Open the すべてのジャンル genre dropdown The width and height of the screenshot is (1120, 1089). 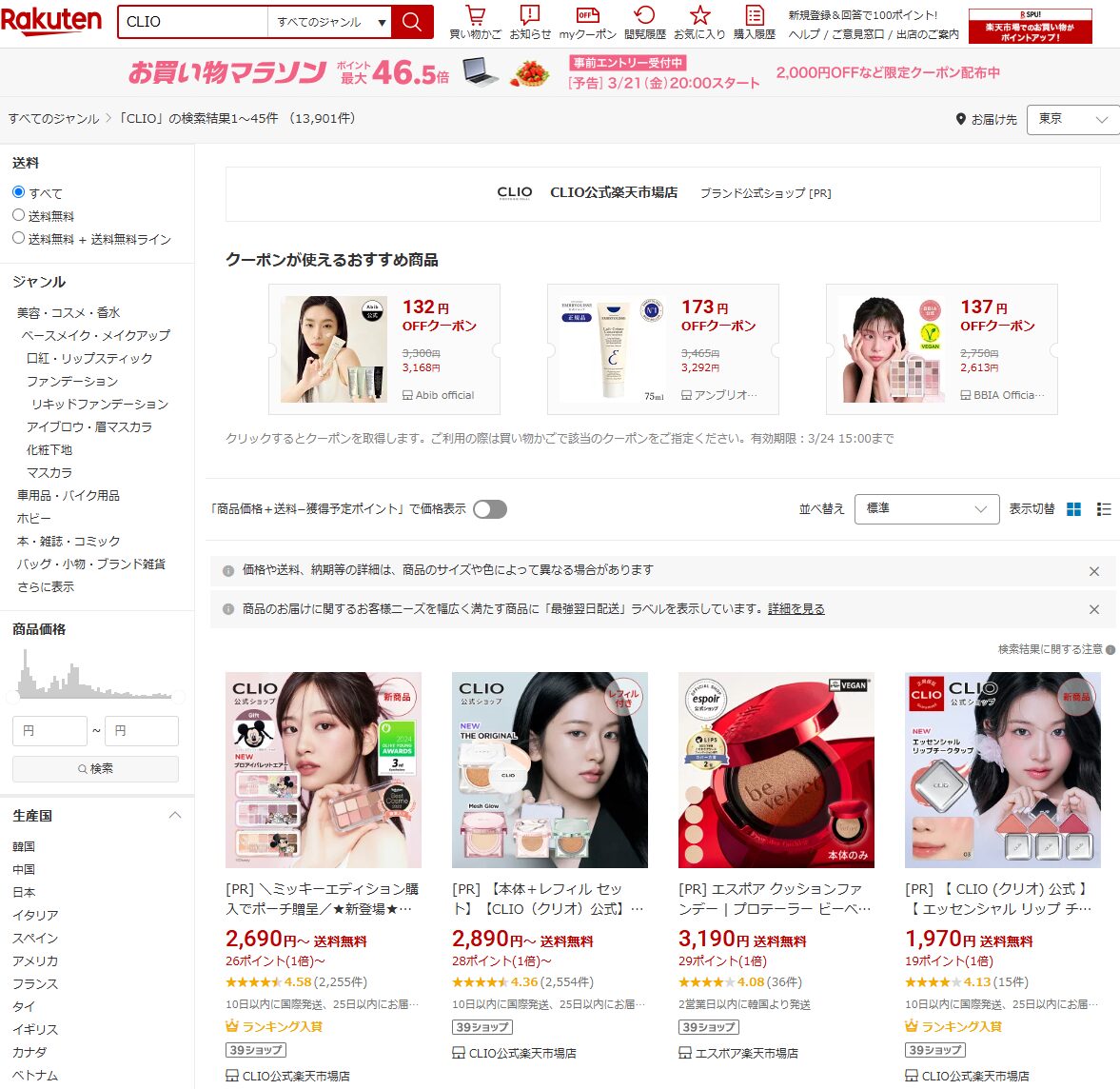click(x=330, y=22)
